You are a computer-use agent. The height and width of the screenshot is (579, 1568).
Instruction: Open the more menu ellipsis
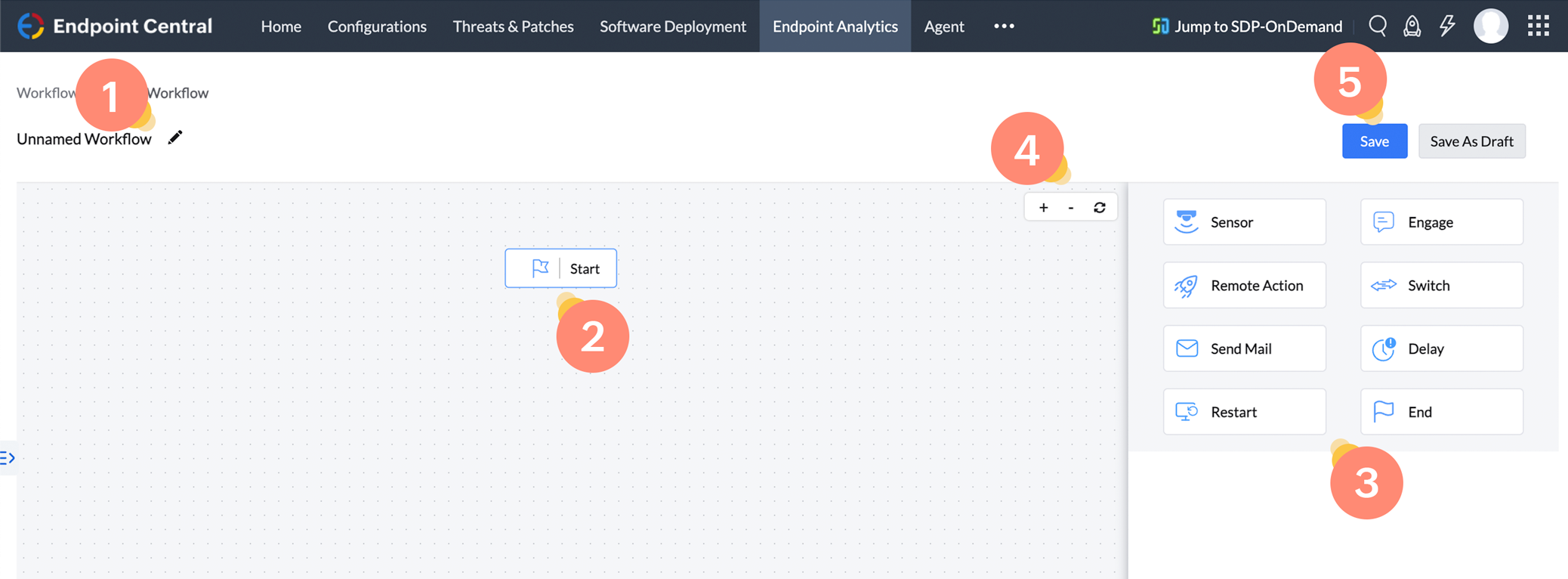pyautogui.click(x=1004, y=26)
